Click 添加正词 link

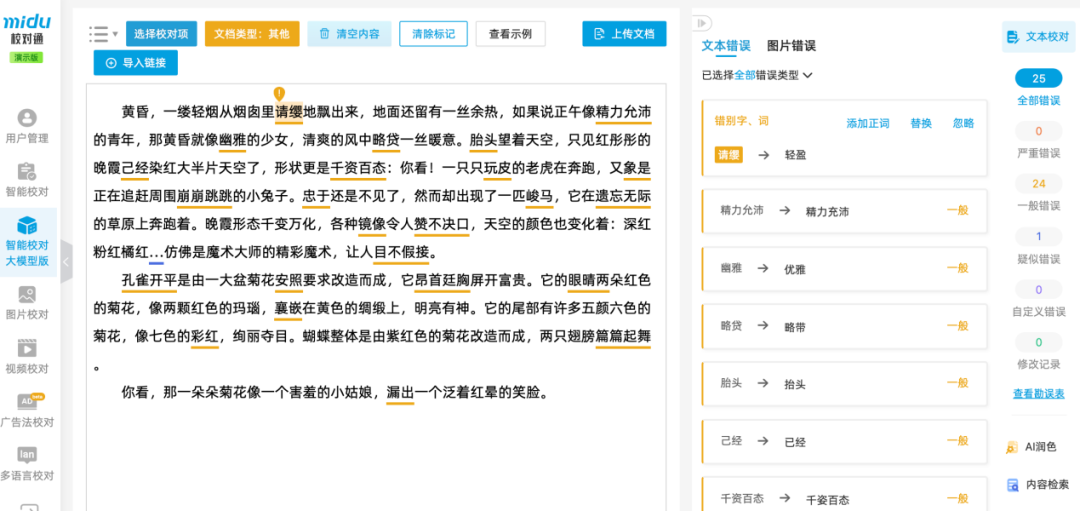coord(867,123)
